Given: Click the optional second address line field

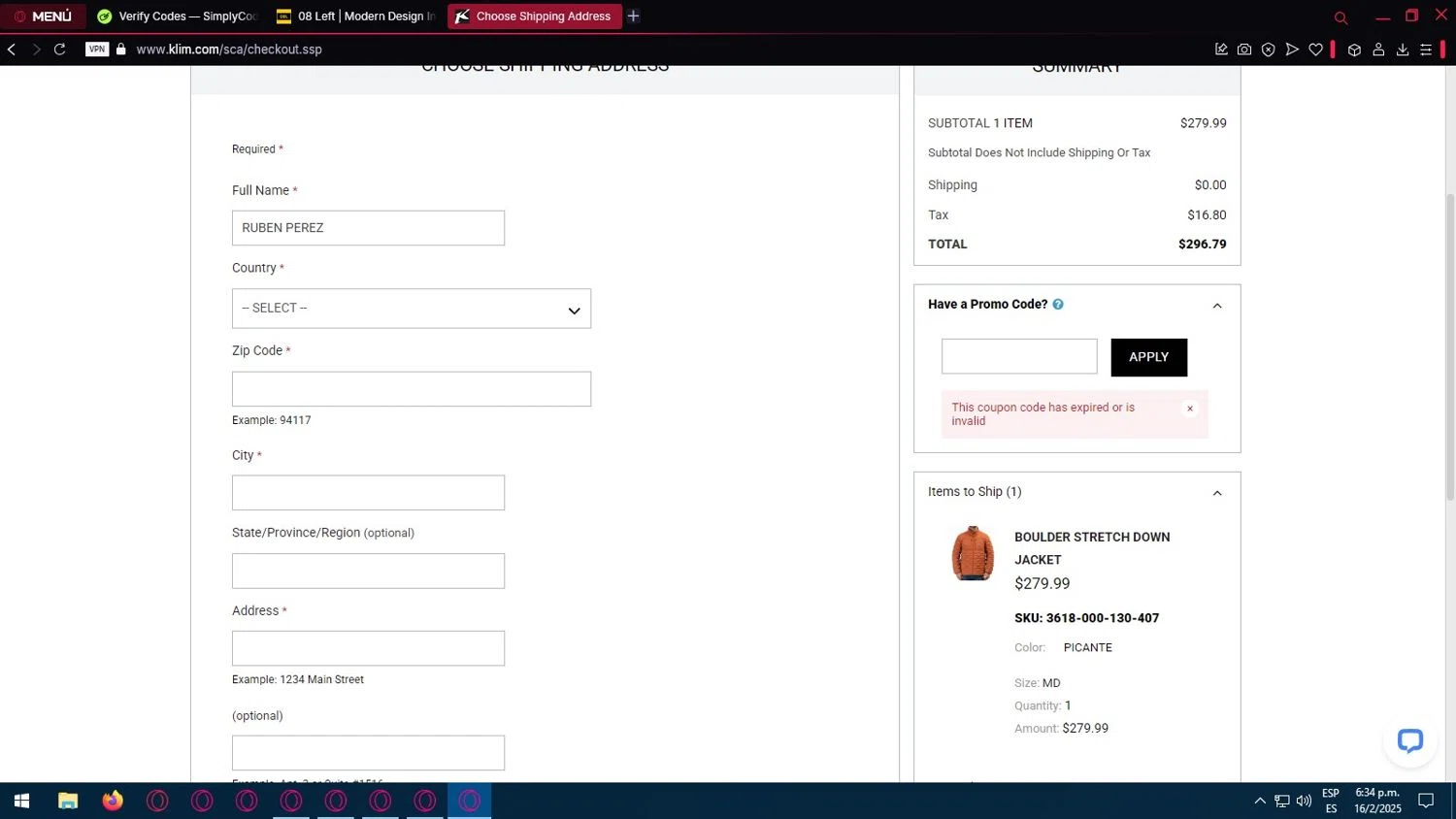Looking at the screenshot, I should [x=368, y=753].
